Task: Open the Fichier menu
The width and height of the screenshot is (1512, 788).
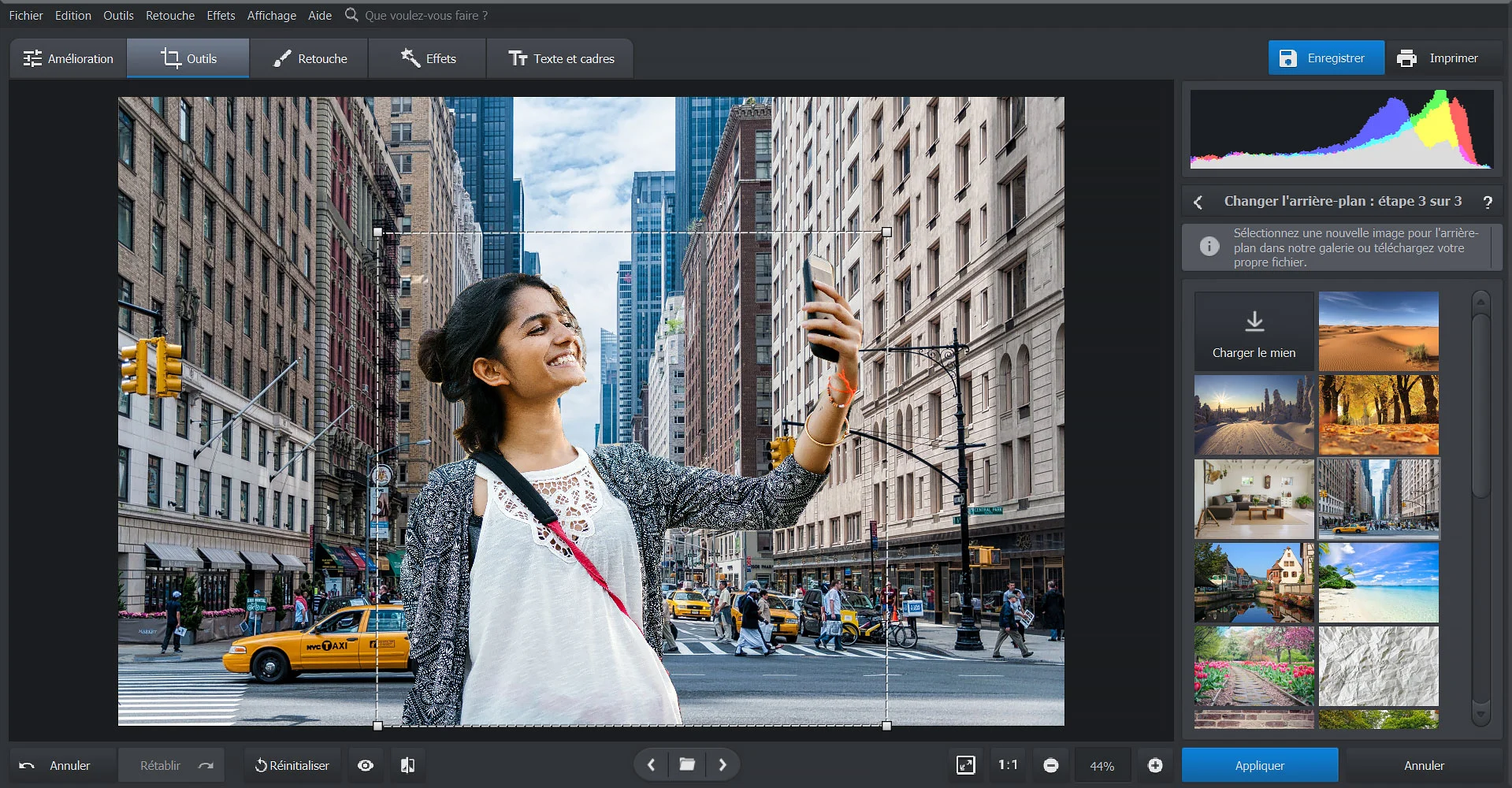Action: point(26,15)
